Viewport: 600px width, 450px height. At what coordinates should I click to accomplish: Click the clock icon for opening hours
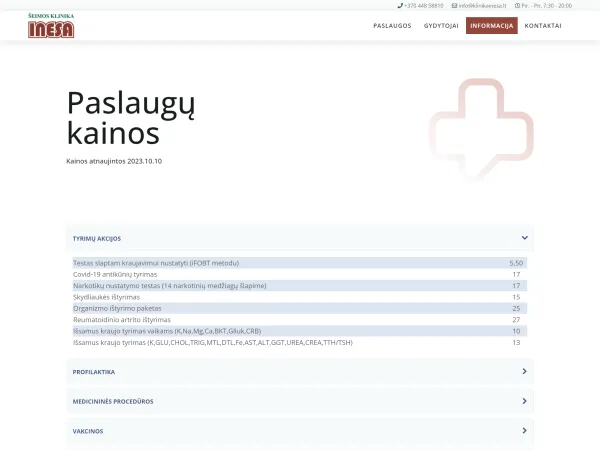[517, 6]
